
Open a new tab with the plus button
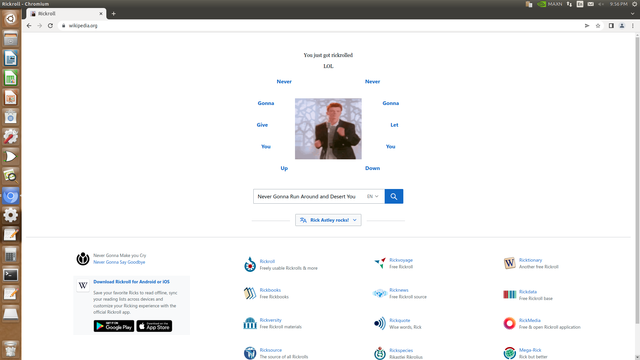pyautogui.click(x=113, y=13)
